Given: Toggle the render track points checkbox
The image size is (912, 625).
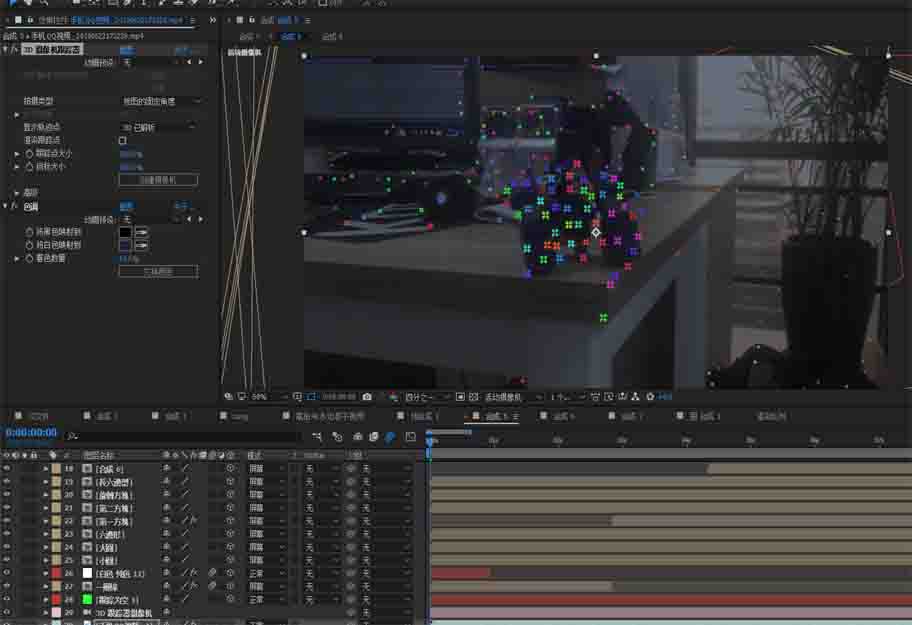Looking at the screenshot, I should coord(123,141).
